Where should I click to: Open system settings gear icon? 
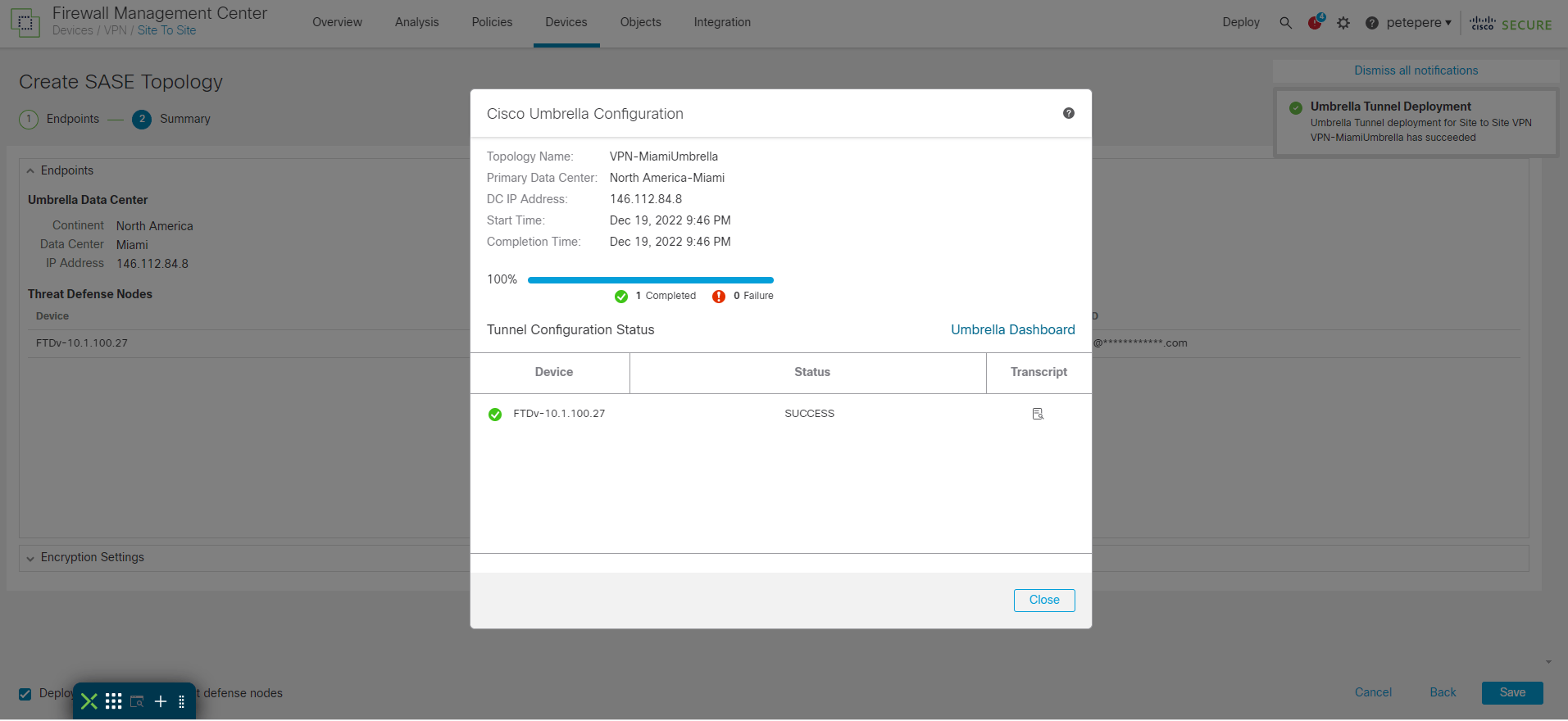tap(1343, 23)
